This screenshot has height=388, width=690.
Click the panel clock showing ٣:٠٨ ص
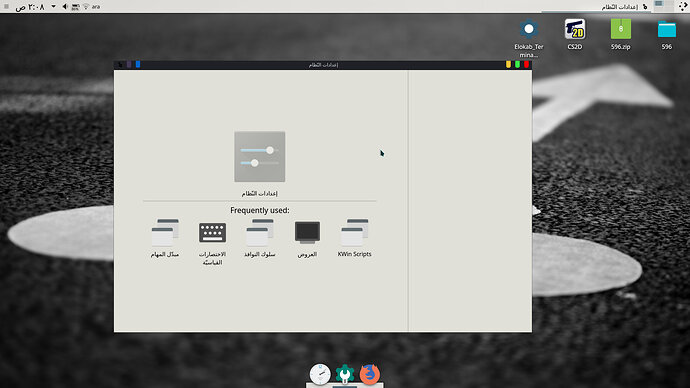tap(30, 7)
